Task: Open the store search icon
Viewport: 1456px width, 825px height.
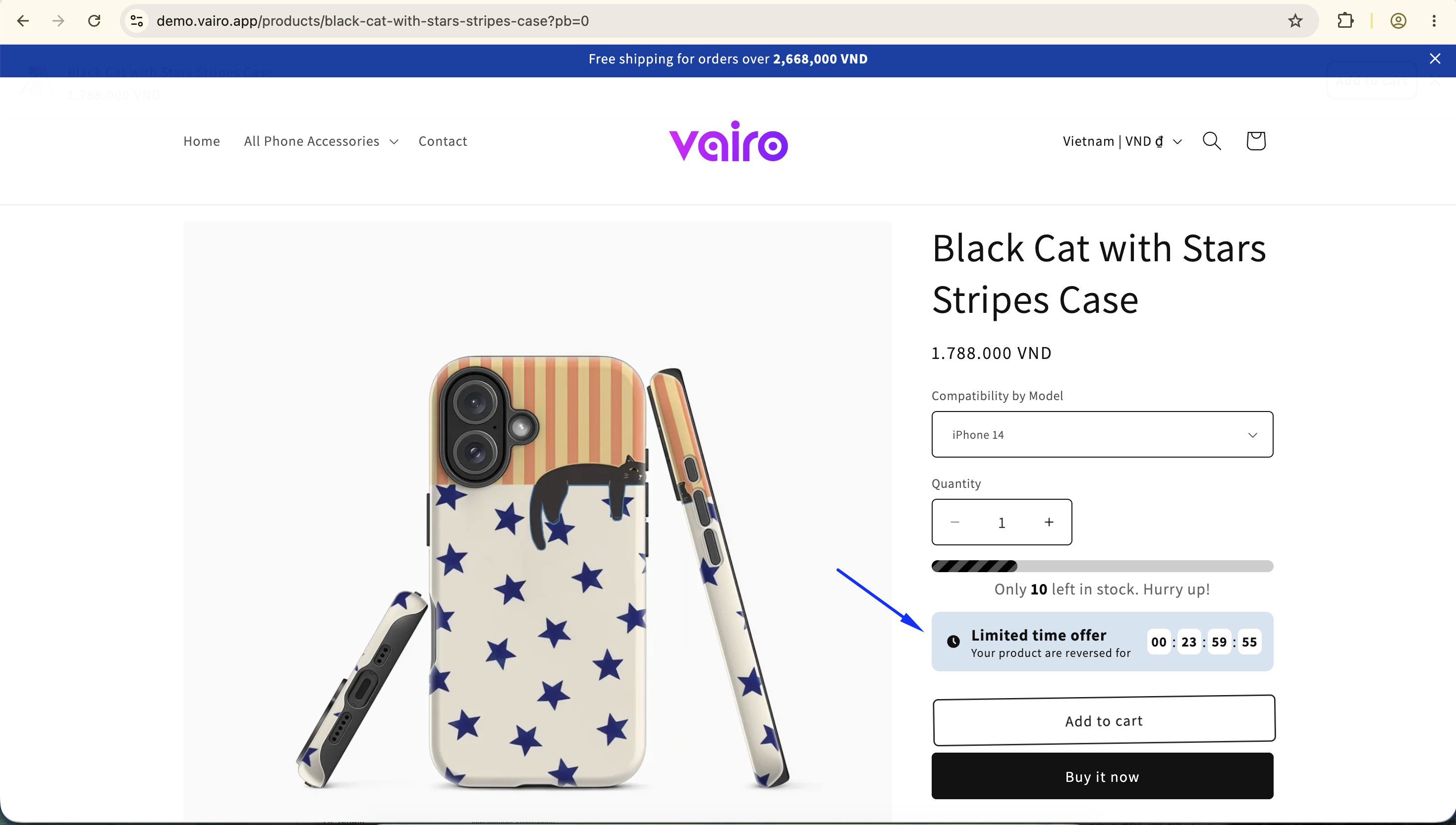Action: [1211, 141]
